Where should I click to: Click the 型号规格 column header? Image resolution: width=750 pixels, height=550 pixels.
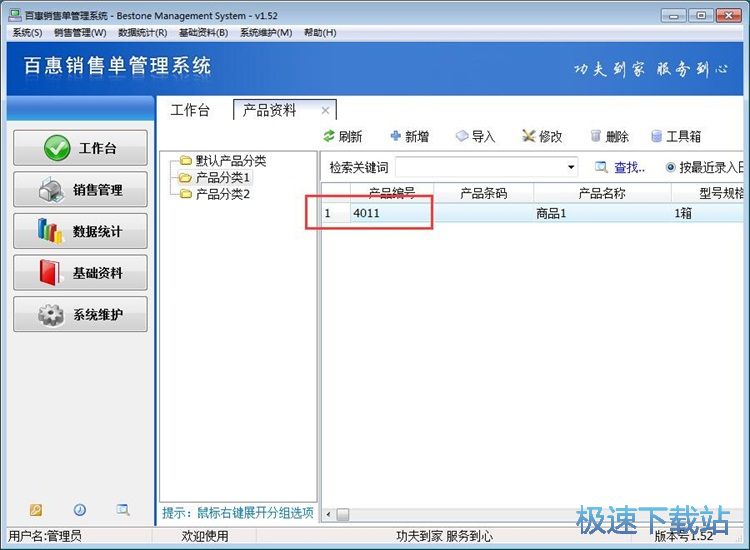708,193
